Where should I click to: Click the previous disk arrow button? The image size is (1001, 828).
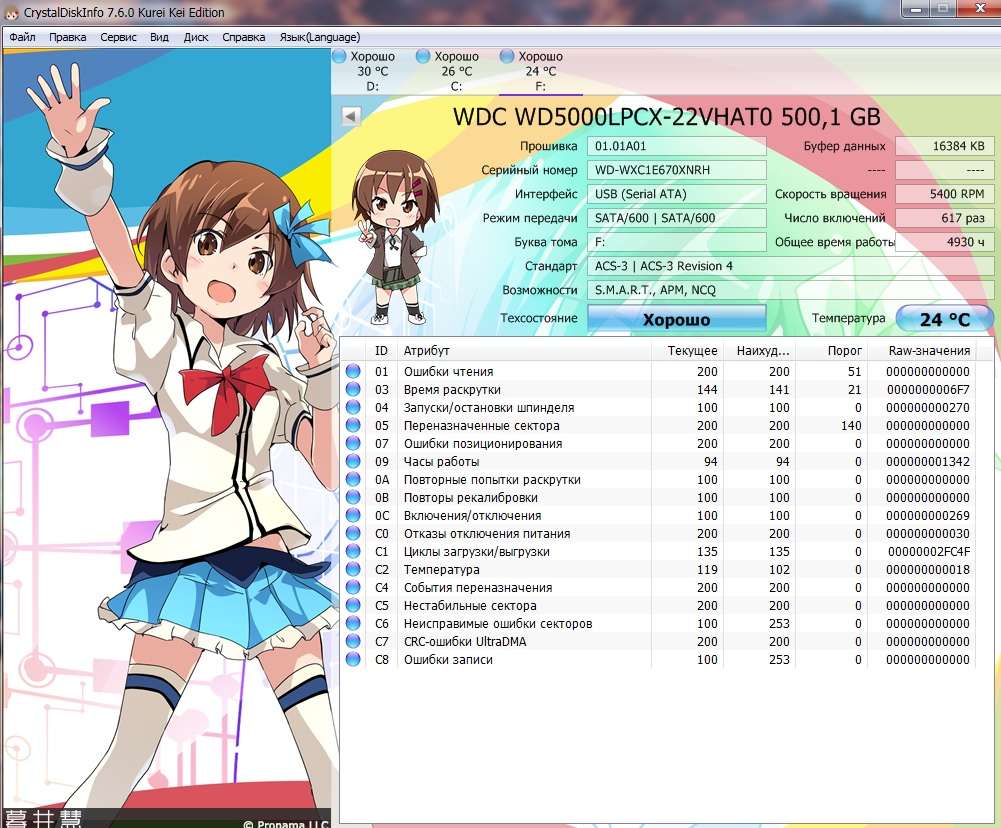(x=351, y=116)
